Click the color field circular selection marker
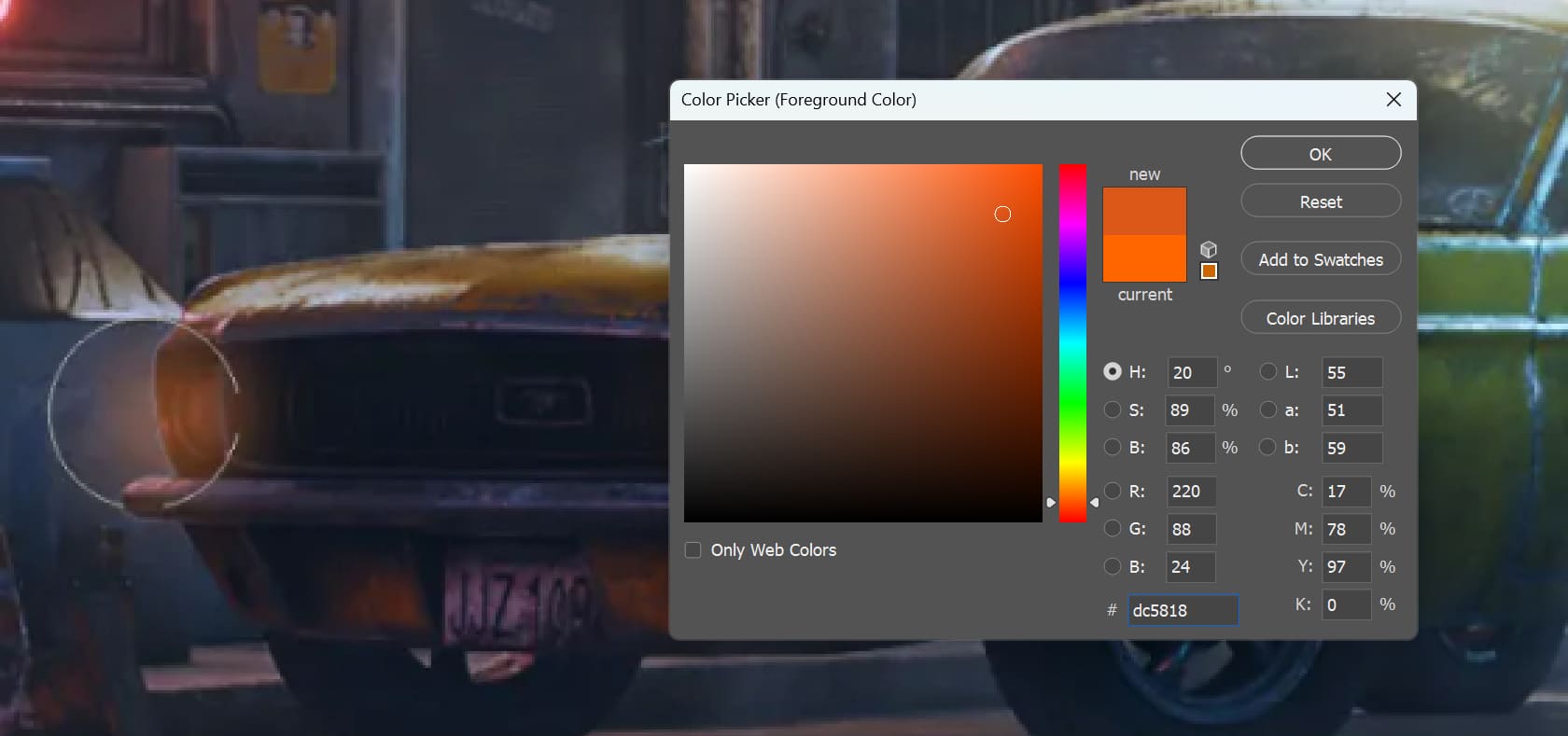This screenshot has width=1568, height=736. 1002,215
